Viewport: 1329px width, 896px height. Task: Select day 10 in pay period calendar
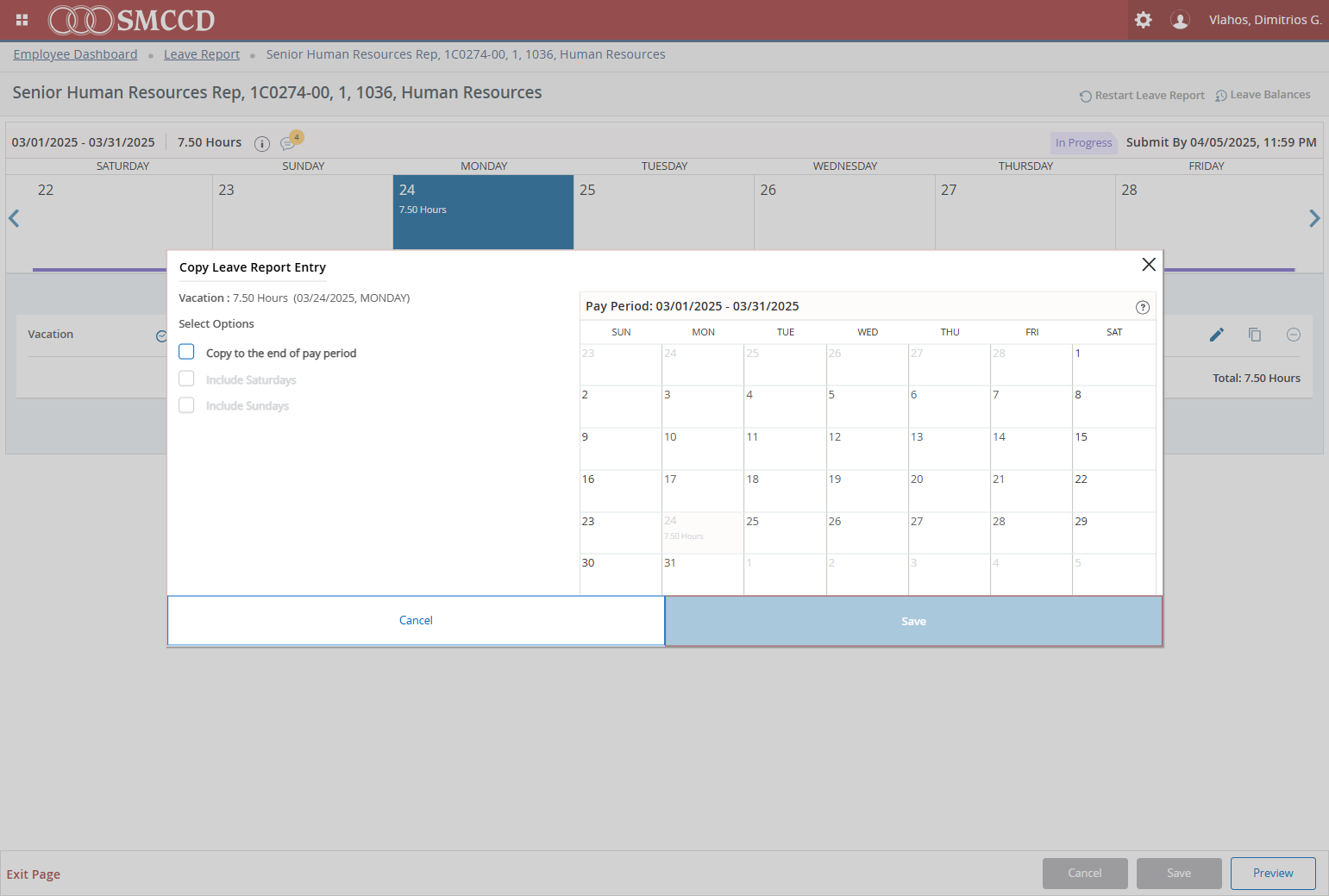tap(703, 448)
